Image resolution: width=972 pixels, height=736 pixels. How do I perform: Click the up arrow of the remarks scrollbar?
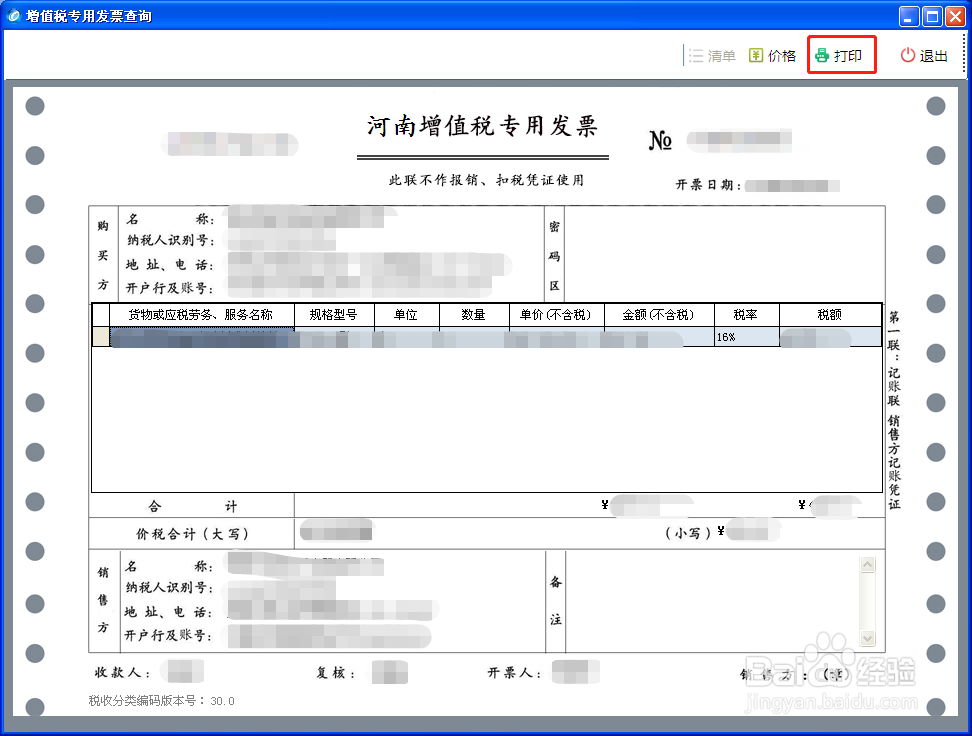click(x=865, y=563)
